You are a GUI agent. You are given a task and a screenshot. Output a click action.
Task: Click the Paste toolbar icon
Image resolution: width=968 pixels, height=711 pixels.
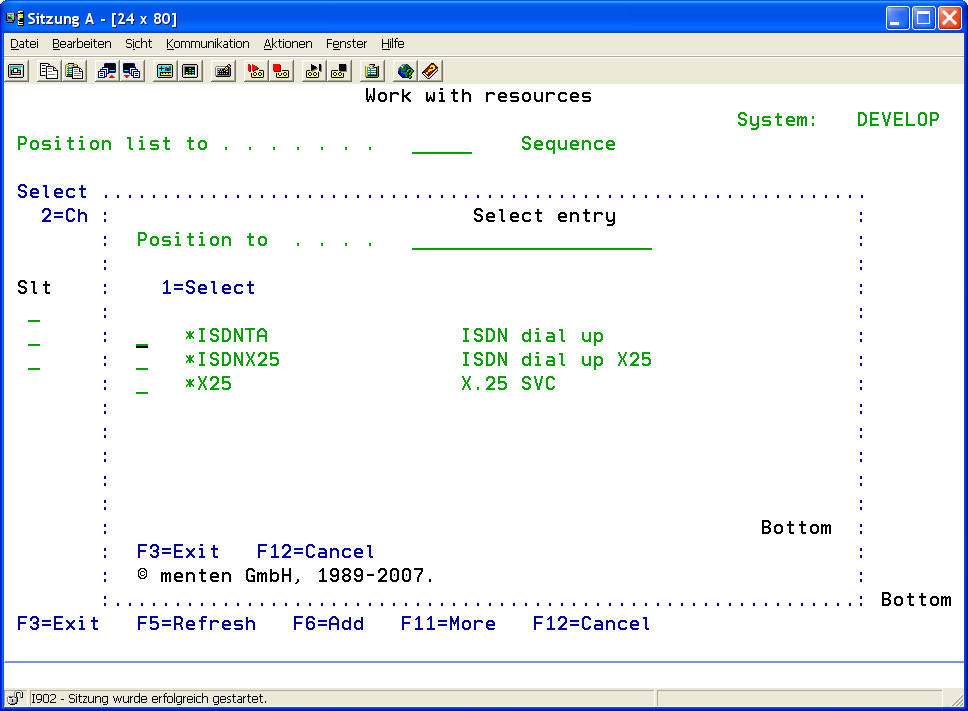[74, 71]
